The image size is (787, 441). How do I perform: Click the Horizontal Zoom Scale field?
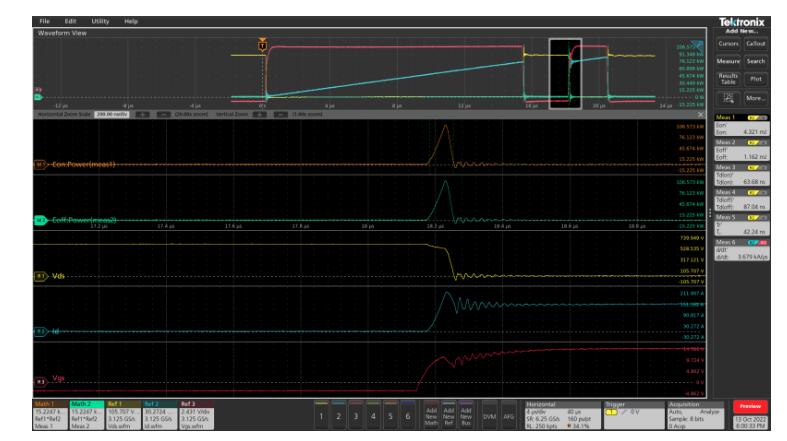(111, 114)
